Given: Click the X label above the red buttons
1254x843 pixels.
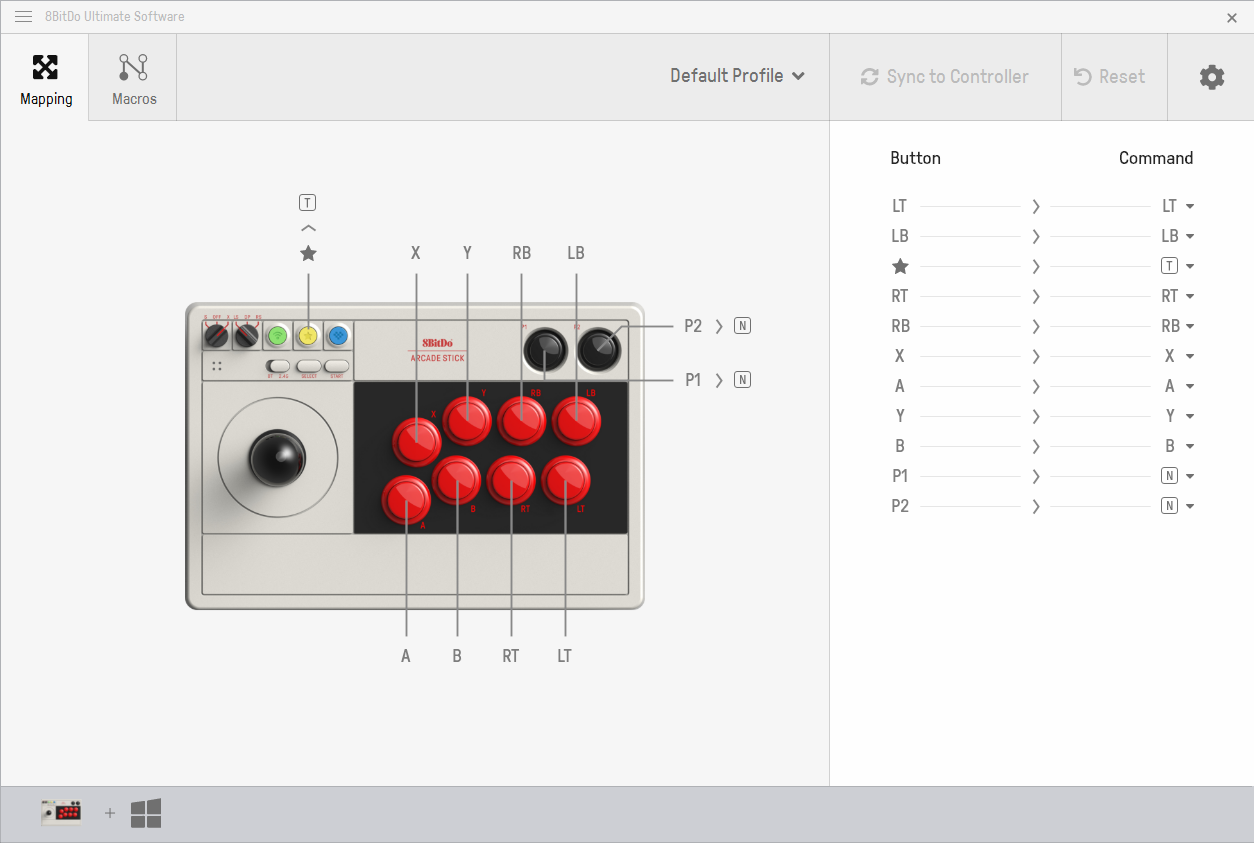Looking at the screenshot, I should point(416,253).
